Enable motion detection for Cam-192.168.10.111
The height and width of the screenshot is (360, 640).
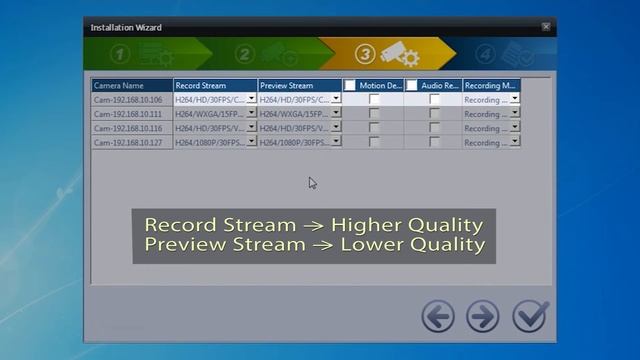(373, 113)
